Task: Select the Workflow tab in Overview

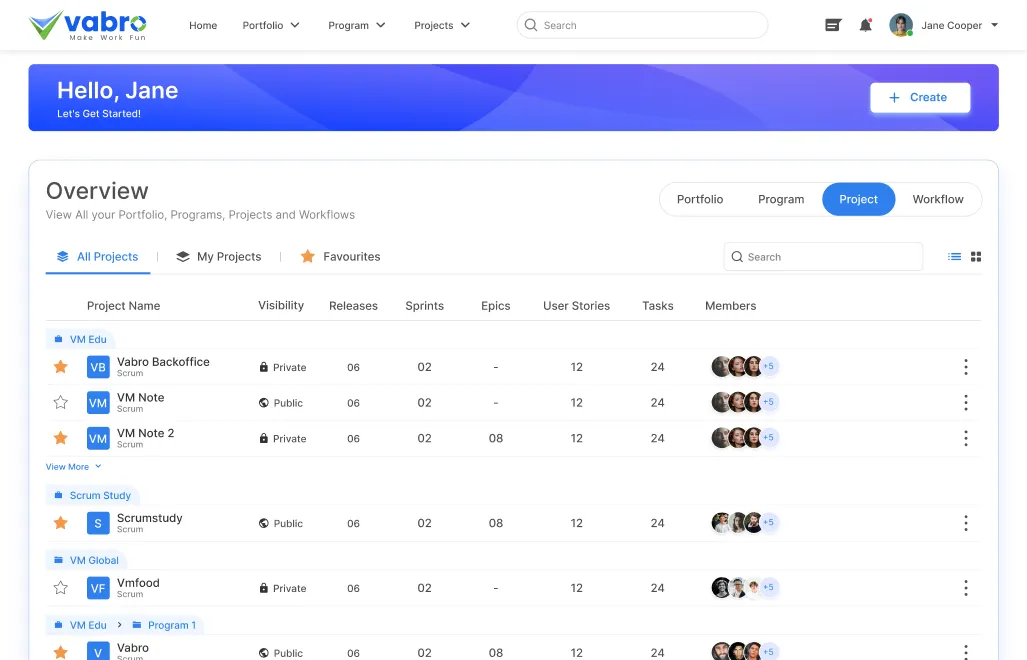Action: point(937,199)
